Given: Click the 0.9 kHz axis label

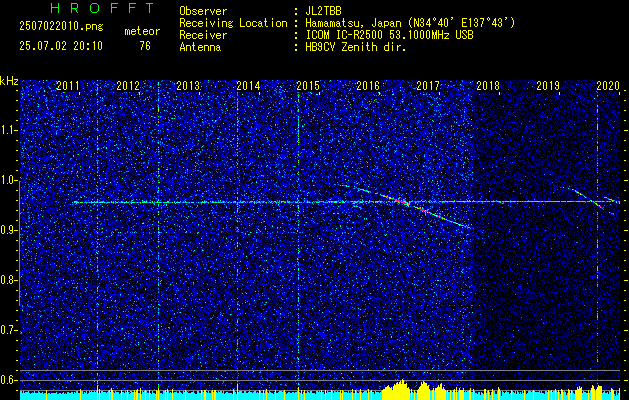Looking at the screenshot, I should 9,230.
